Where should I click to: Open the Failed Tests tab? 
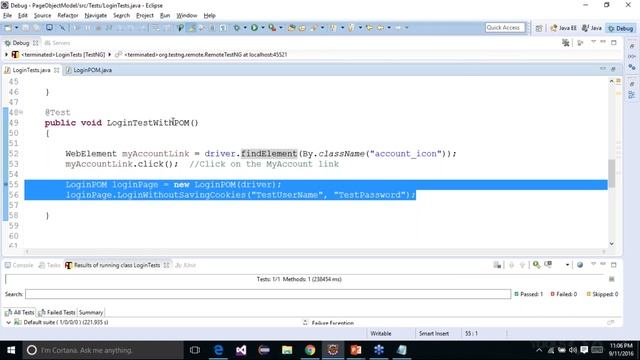(57, 313)
